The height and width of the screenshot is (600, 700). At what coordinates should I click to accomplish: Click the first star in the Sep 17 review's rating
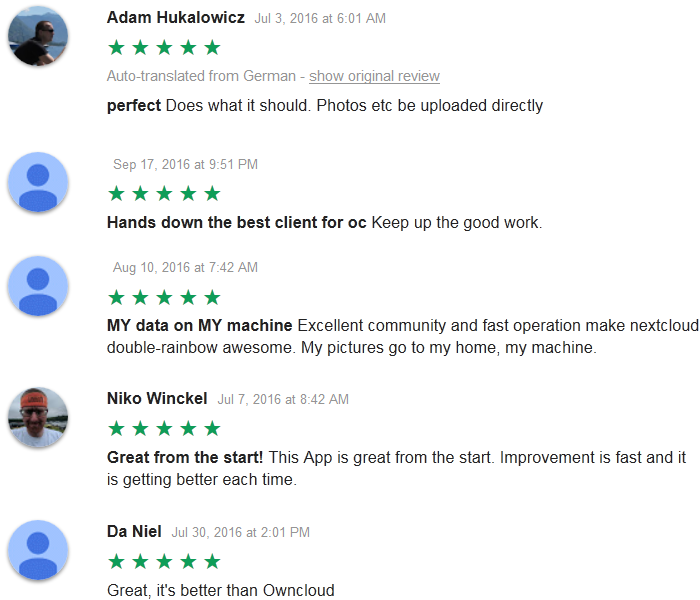click(x=117, y=193)
